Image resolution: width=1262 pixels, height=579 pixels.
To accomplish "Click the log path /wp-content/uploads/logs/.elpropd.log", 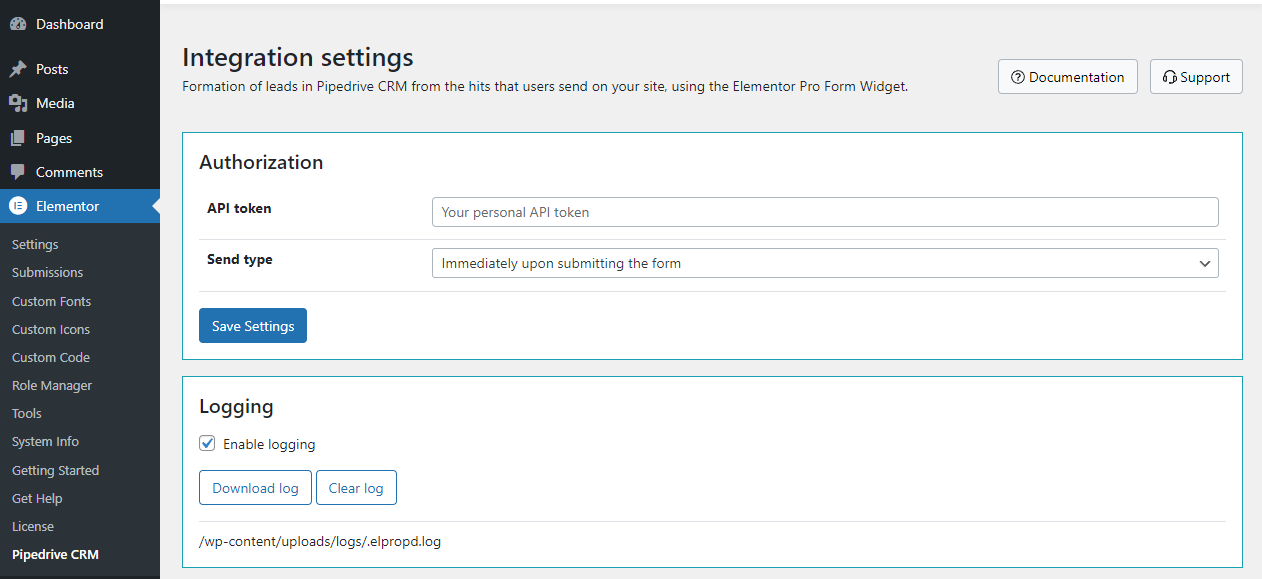I will (320, 542).
